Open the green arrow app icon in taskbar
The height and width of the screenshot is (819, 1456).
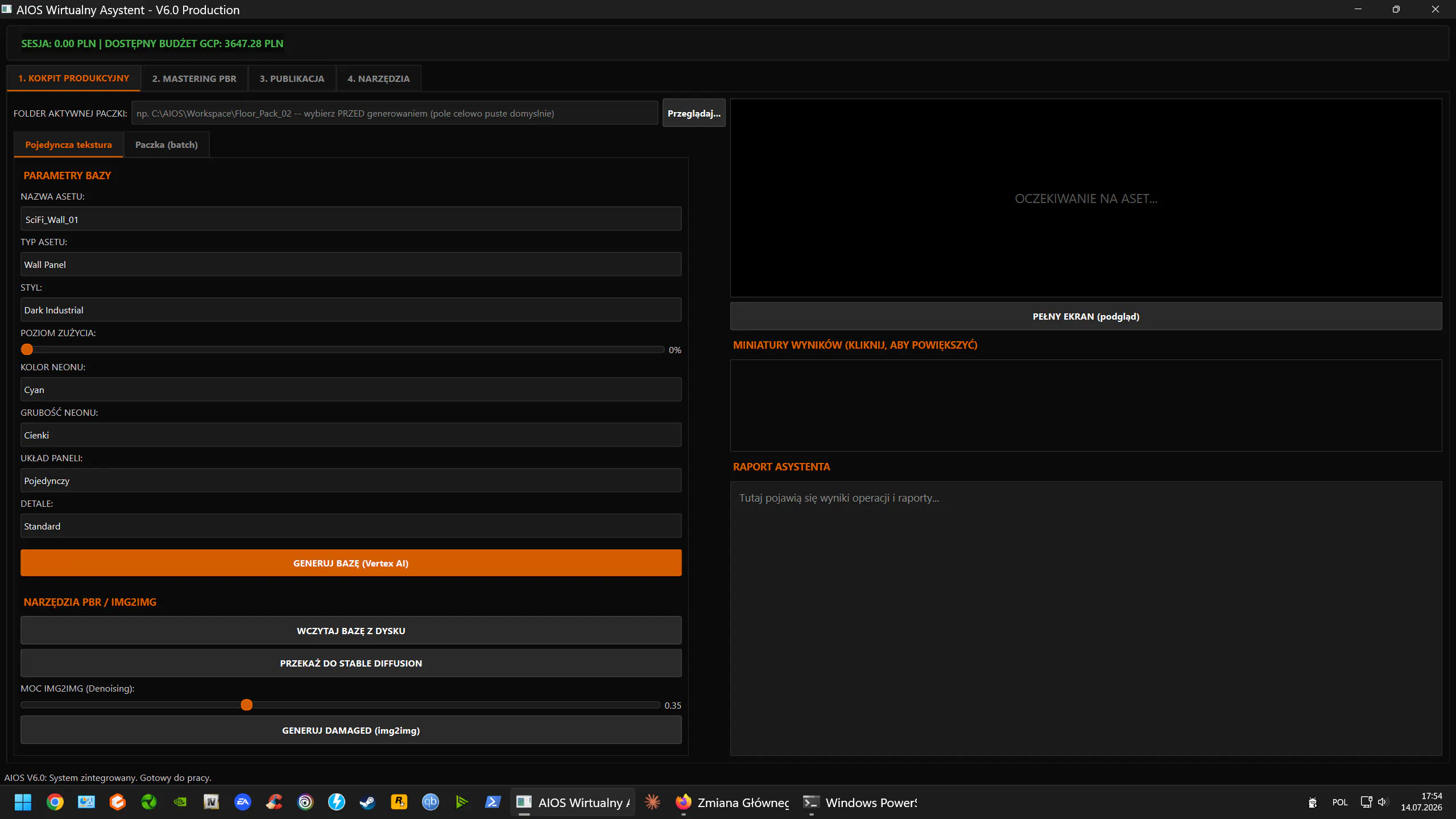462,802
